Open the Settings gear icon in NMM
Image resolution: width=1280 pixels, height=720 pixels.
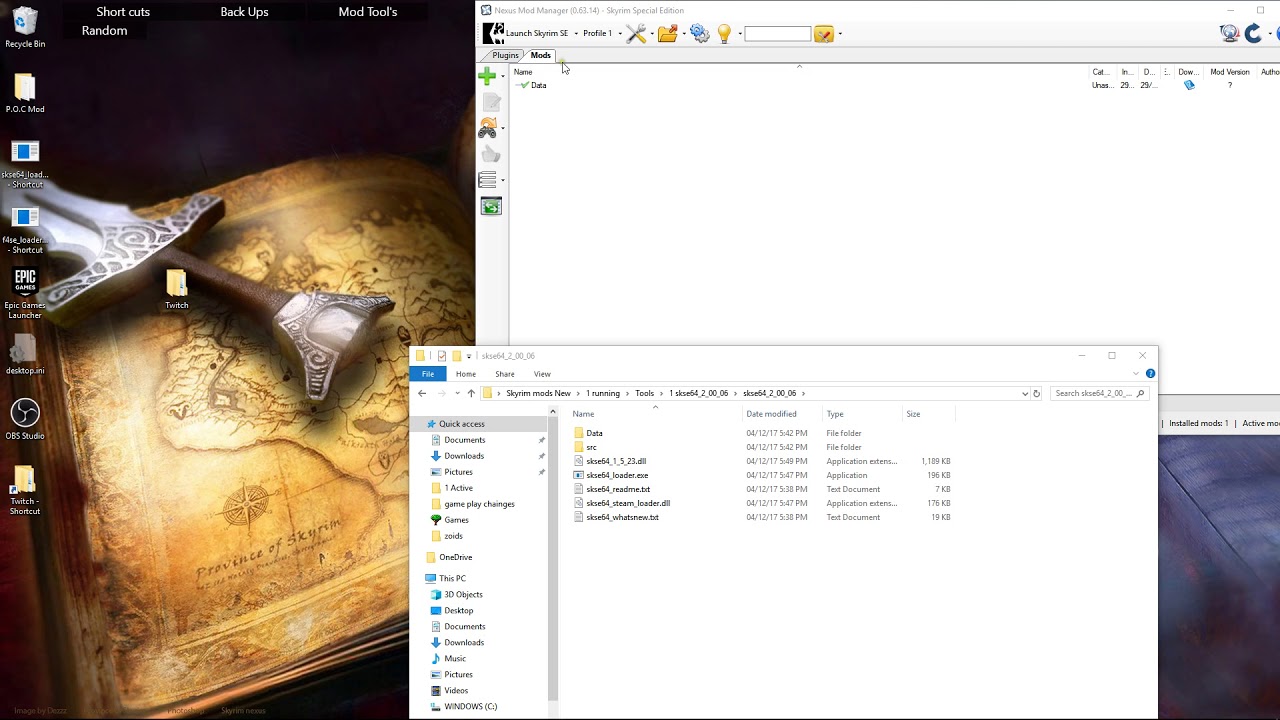point(700,34)
